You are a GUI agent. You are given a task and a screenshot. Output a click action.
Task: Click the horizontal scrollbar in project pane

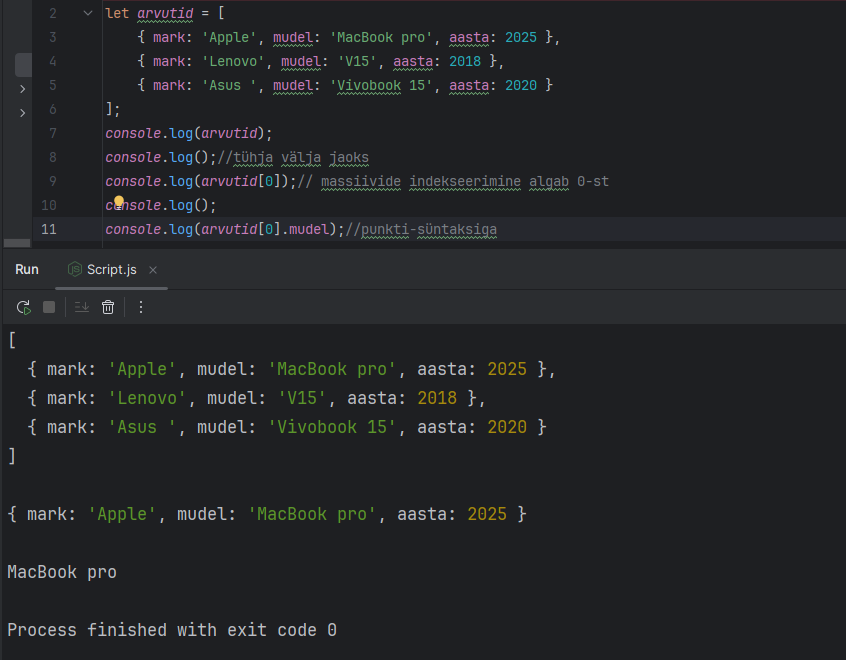coord(16,243)
